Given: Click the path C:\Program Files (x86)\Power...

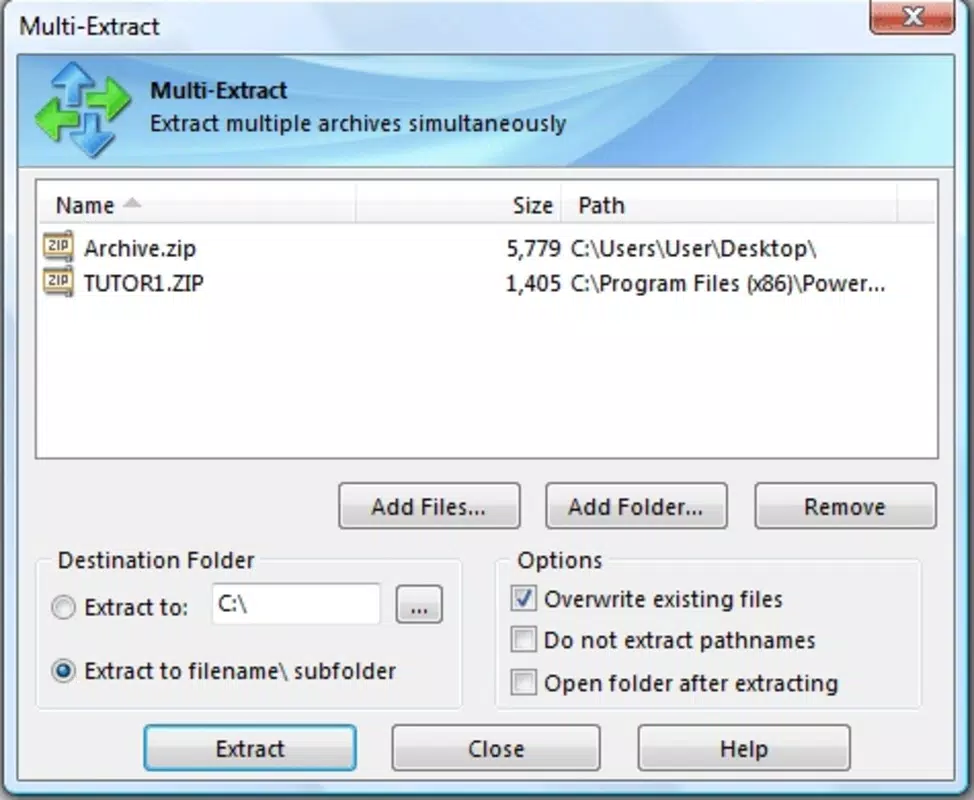Looking at the screenshot, I should [727, 284].
